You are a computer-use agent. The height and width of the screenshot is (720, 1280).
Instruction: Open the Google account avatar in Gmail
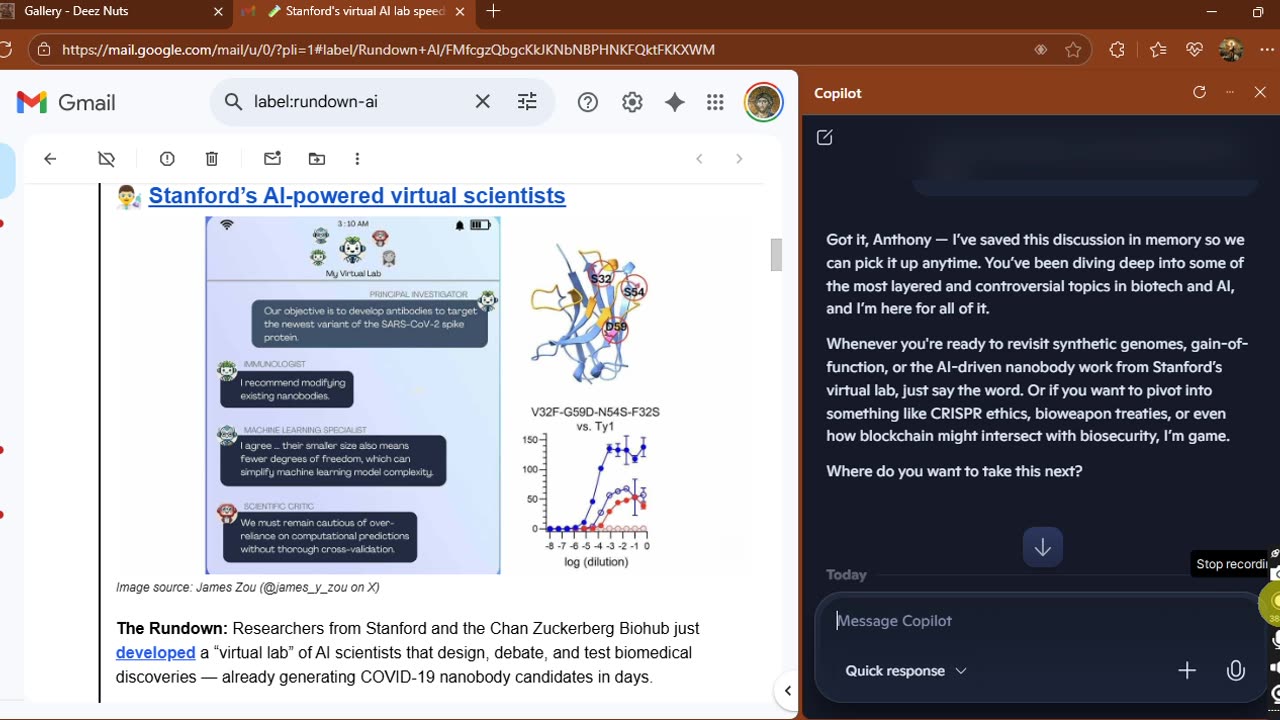pyautogui.click(x=763, y=102)
